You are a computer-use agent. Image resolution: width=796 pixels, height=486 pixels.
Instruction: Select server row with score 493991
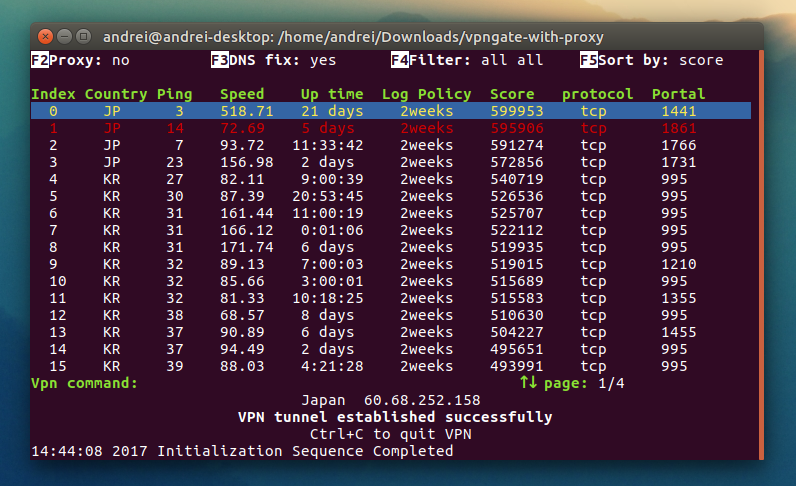tap(391, 366)
